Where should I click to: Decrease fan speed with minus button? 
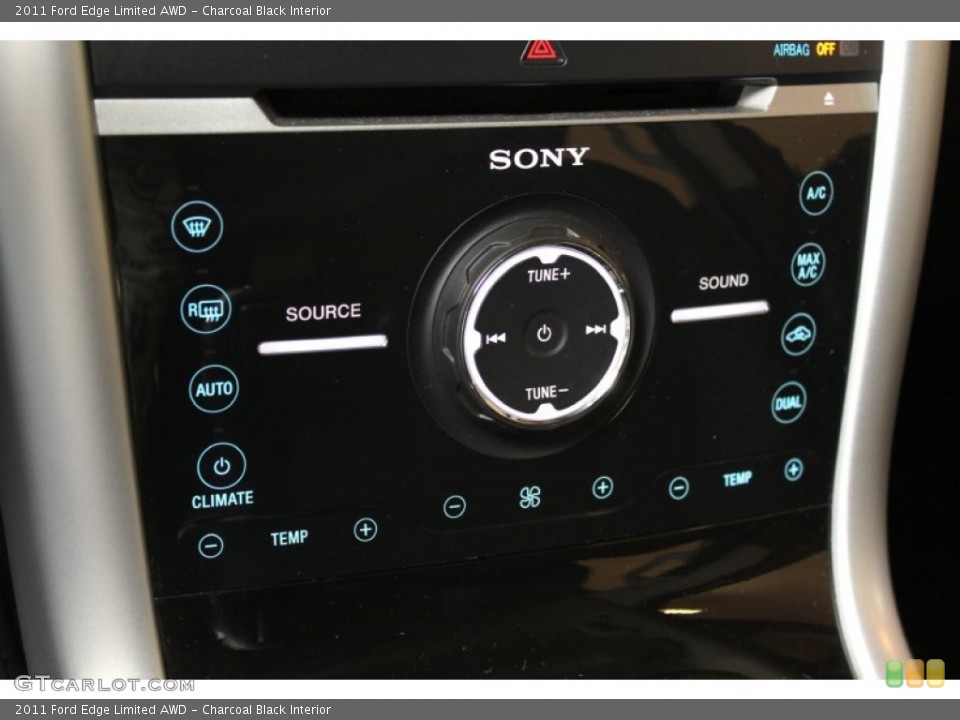(x=454, y=506)
